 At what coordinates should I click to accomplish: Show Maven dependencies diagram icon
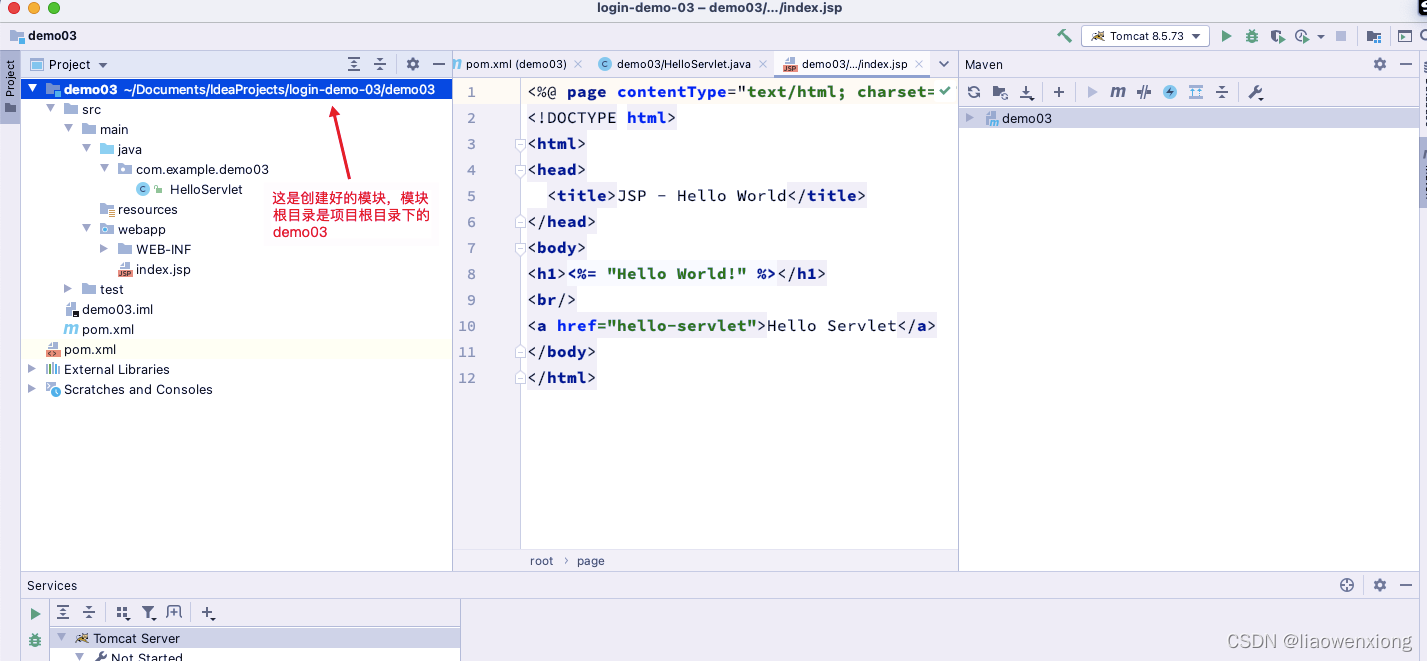tap(1196, 92)
